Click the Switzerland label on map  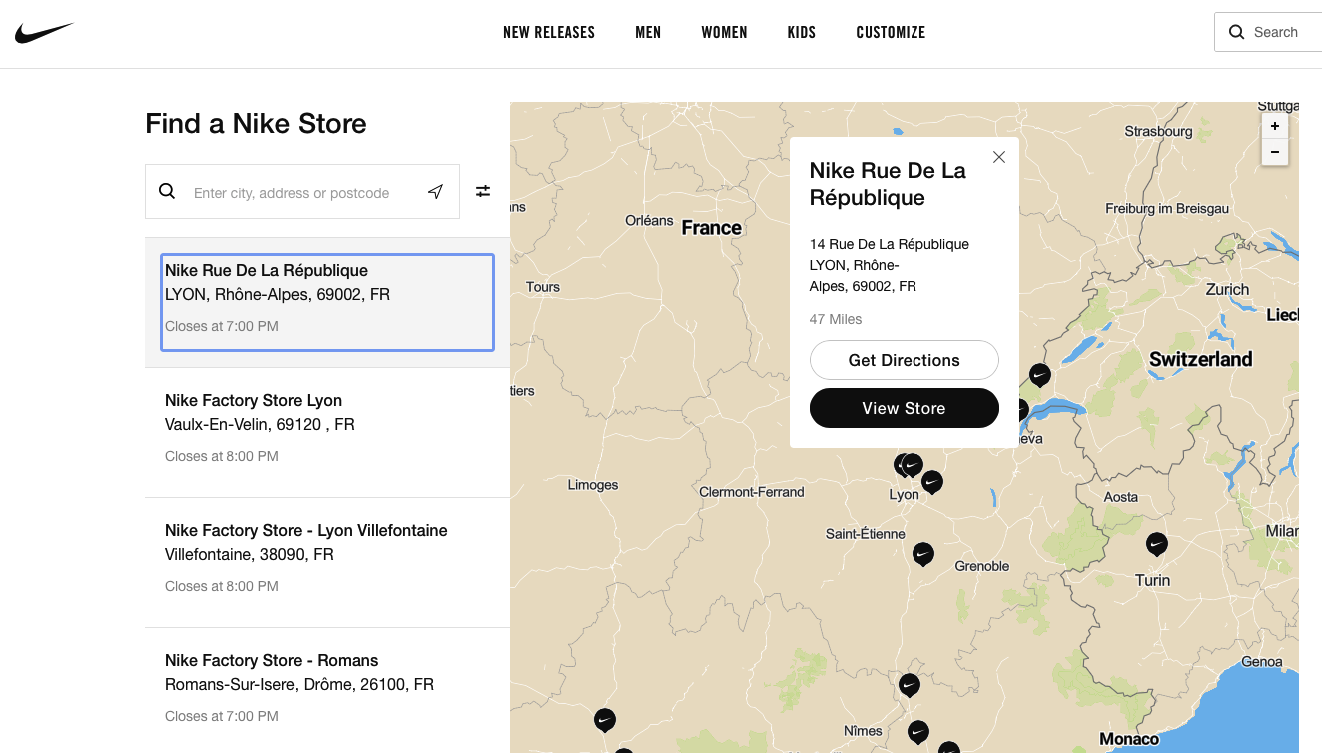click(x=1200, y=359)
